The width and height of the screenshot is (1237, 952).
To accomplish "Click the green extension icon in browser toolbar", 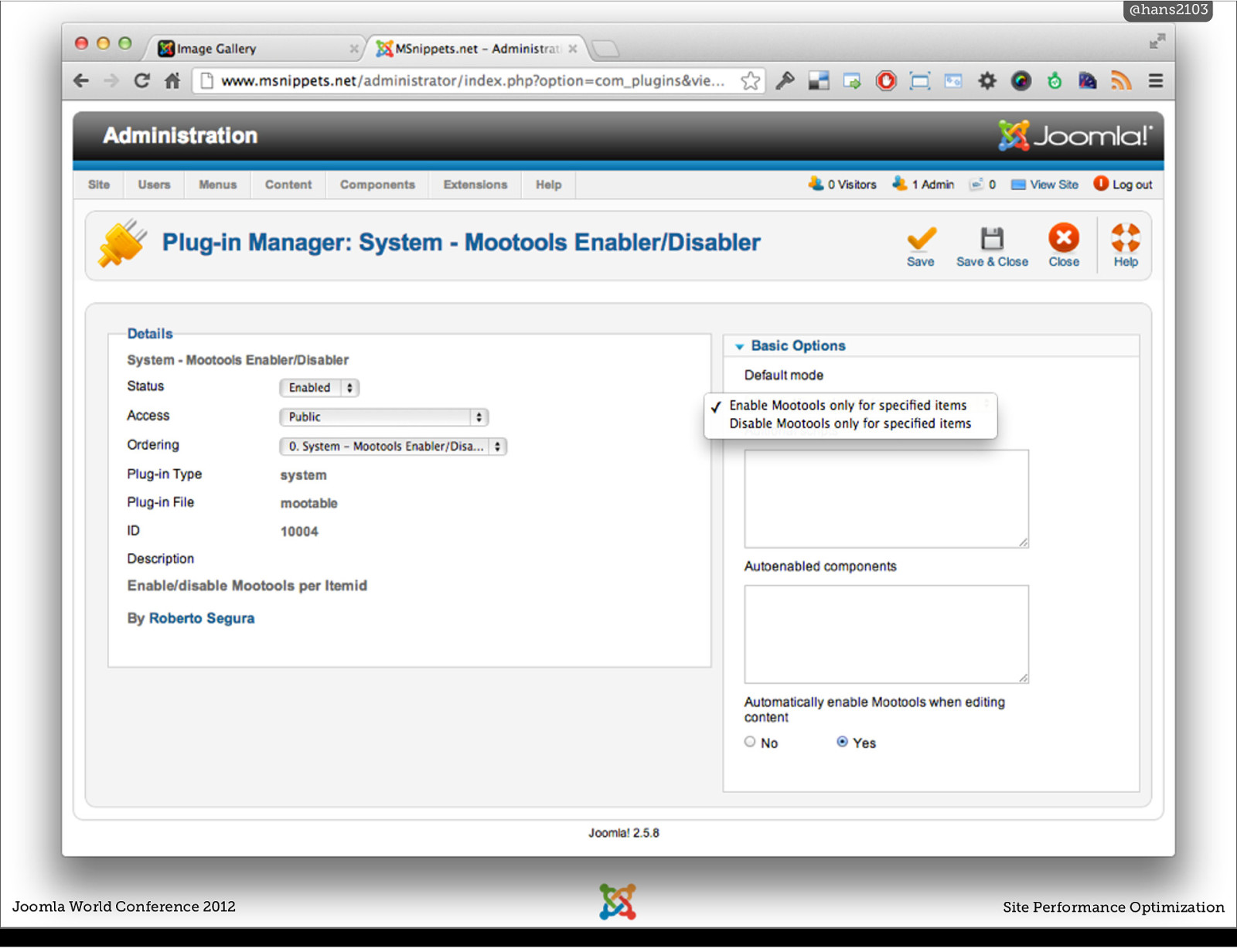I will click(1055, 80).
